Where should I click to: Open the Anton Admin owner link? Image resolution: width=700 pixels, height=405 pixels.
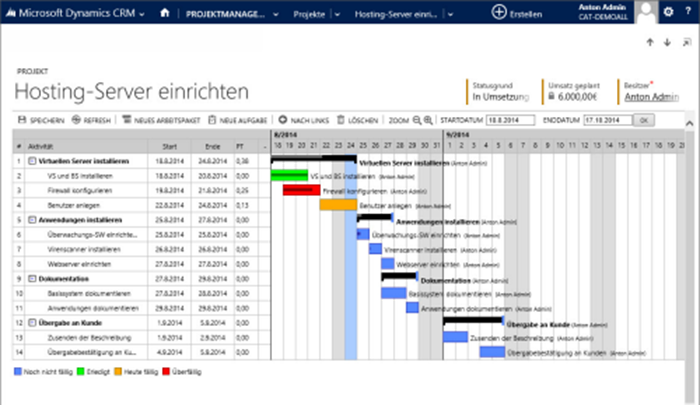click(652, 97)
